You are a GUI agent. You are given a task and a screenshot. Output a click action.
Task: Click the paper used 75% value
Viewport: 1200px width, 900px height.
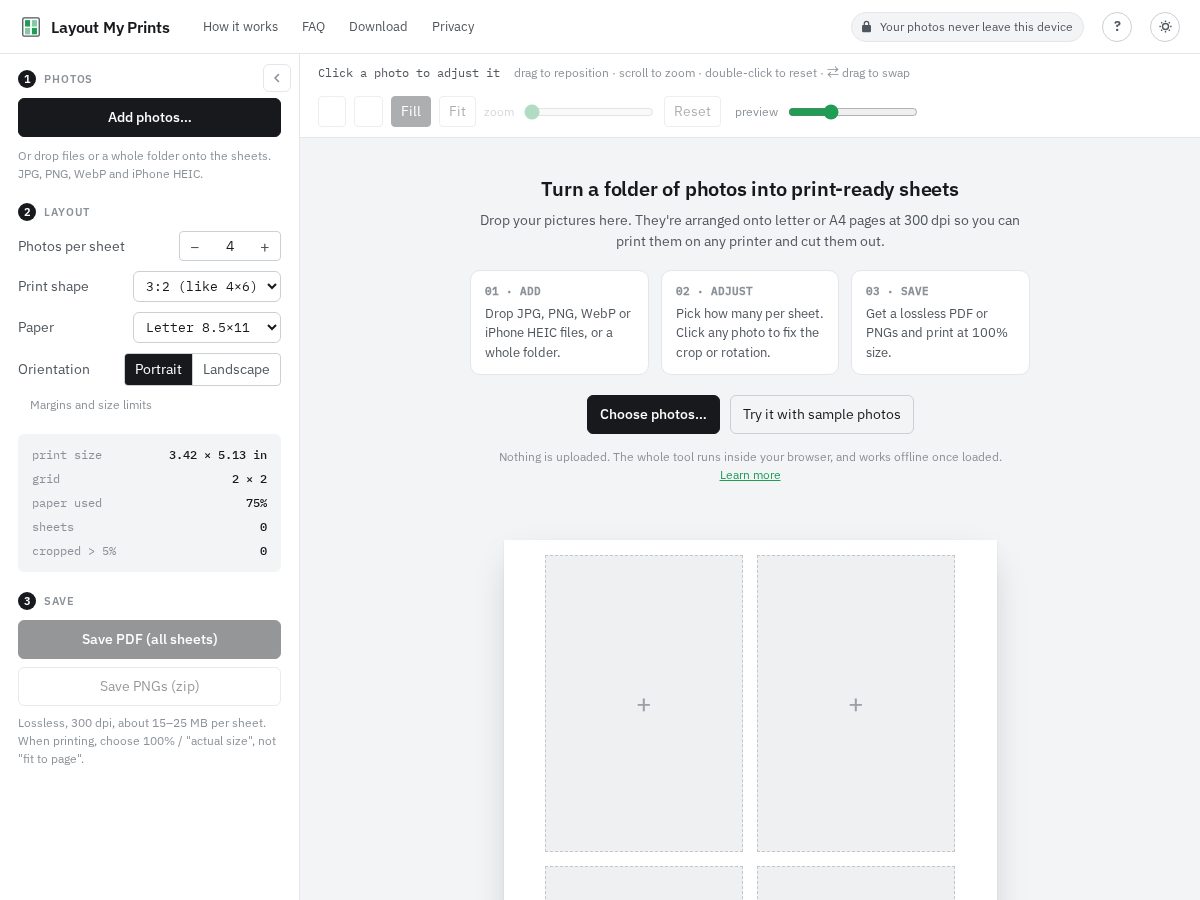(x=256, y=503)
